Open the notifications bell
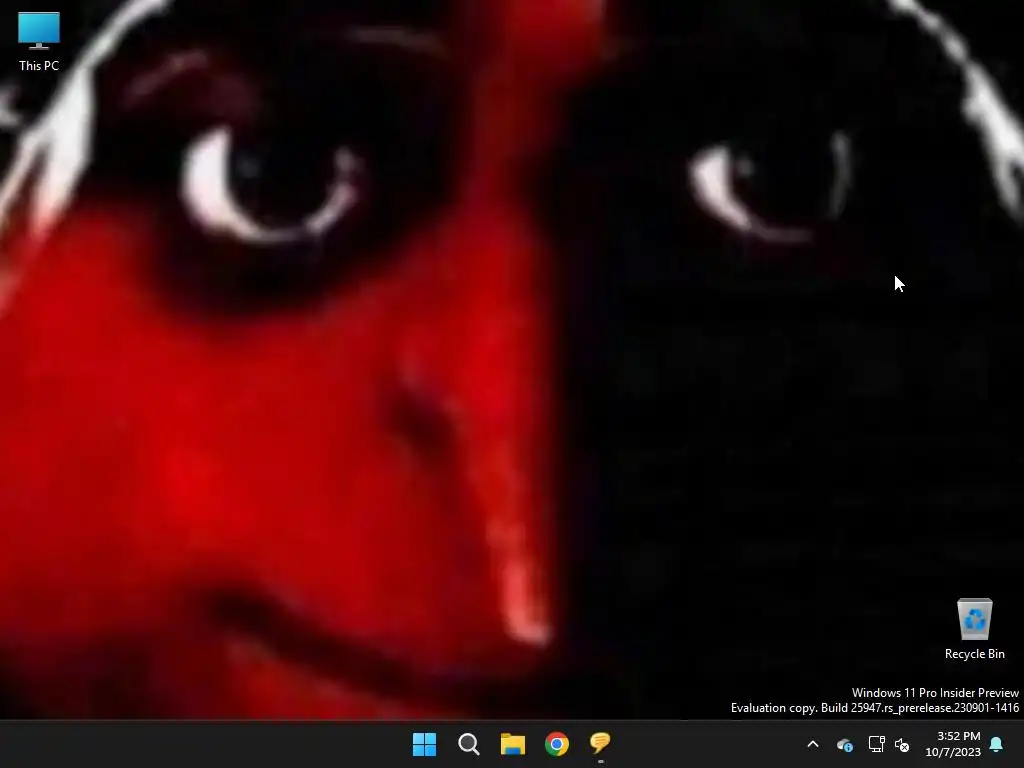 tap(997, 744)
